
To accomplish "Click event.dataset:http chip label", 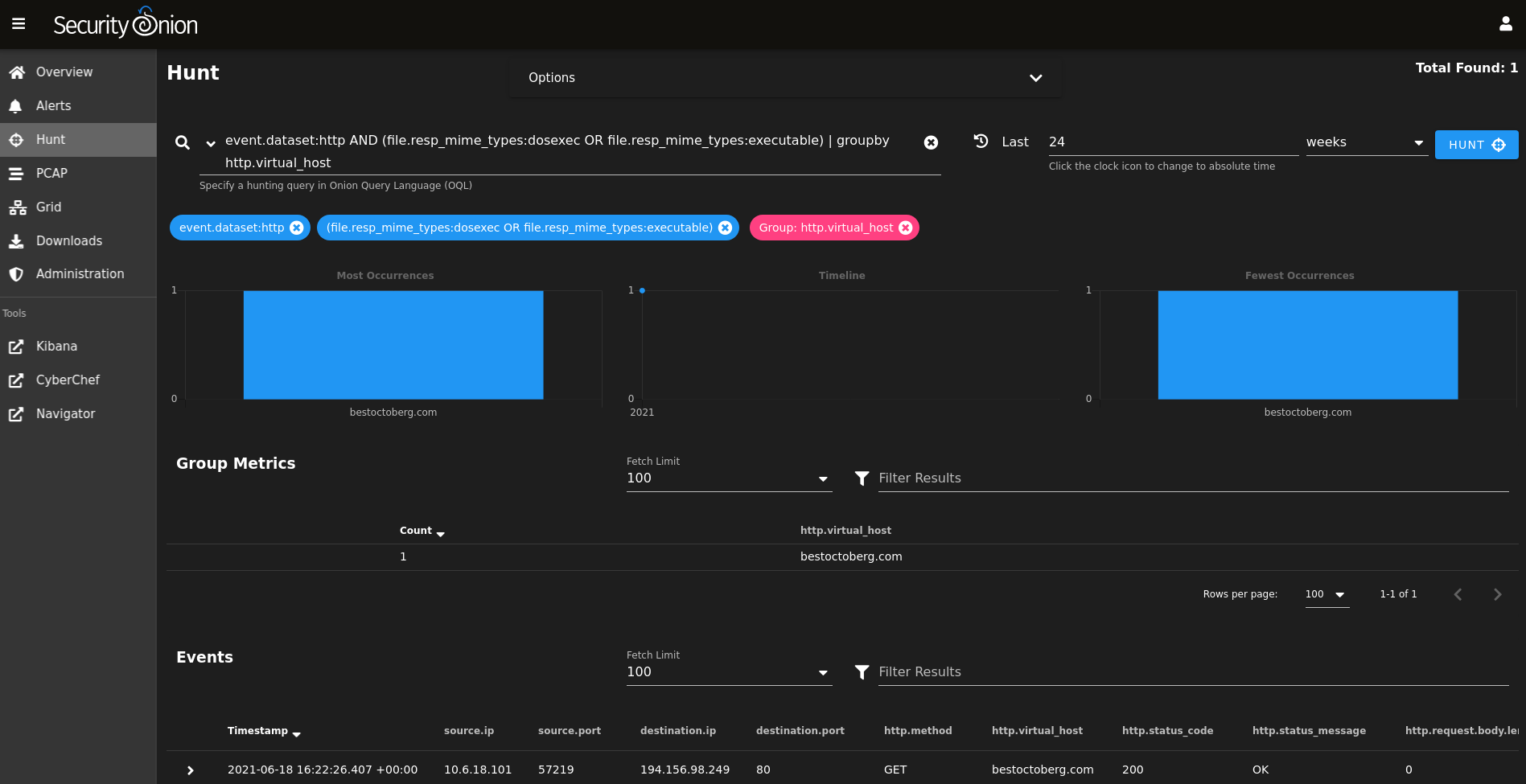I will (232, 228).
